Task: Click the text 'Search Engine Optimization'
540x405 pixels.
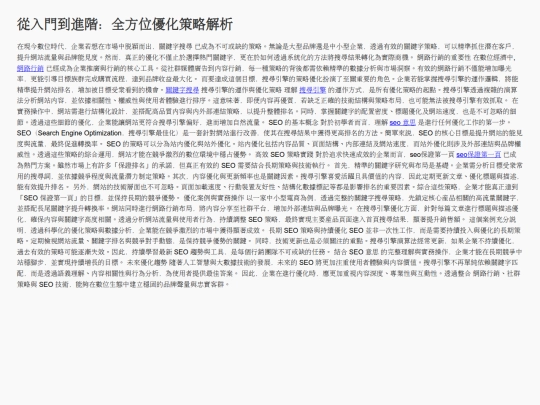Action: 79,133
